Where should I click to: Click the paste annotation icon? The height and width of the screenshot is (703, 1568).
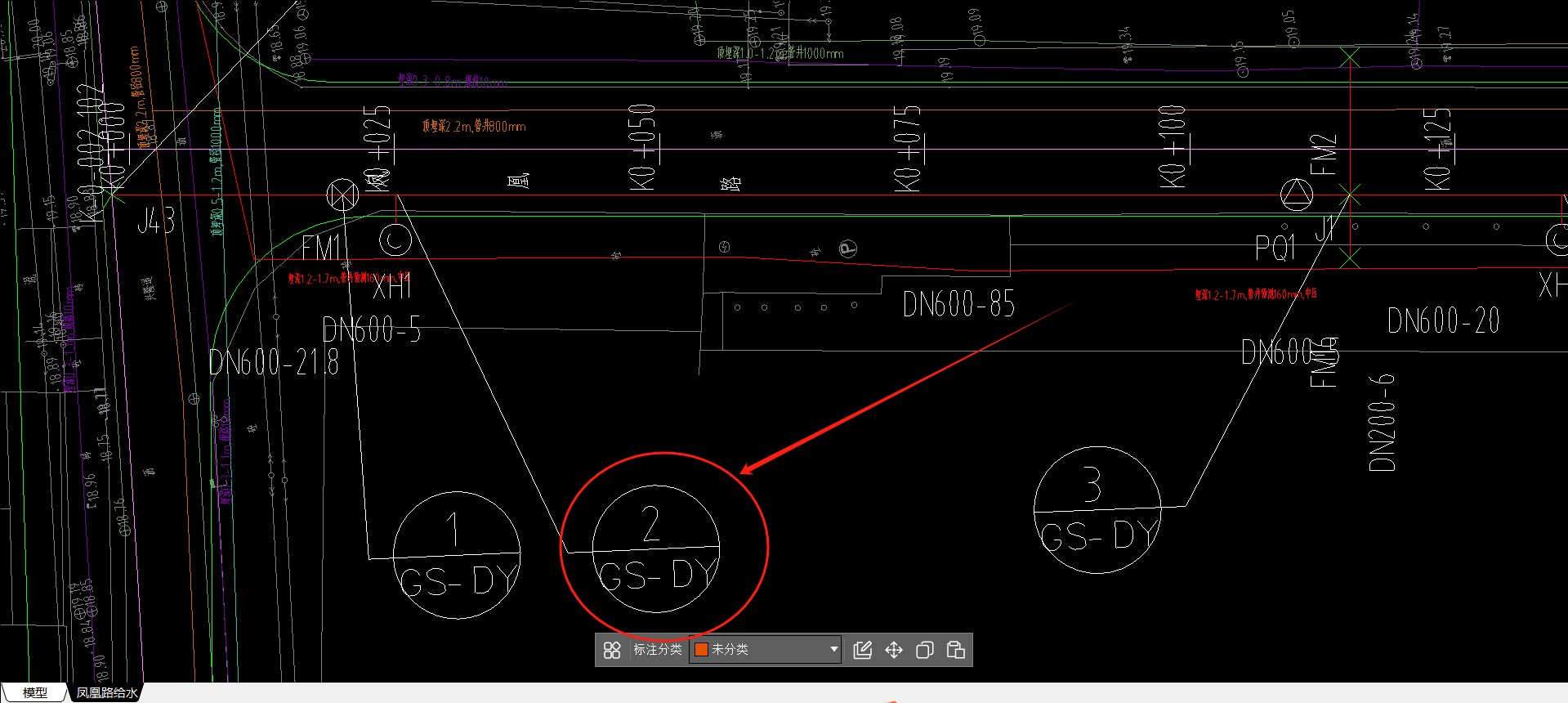click(x=956, y=650)
